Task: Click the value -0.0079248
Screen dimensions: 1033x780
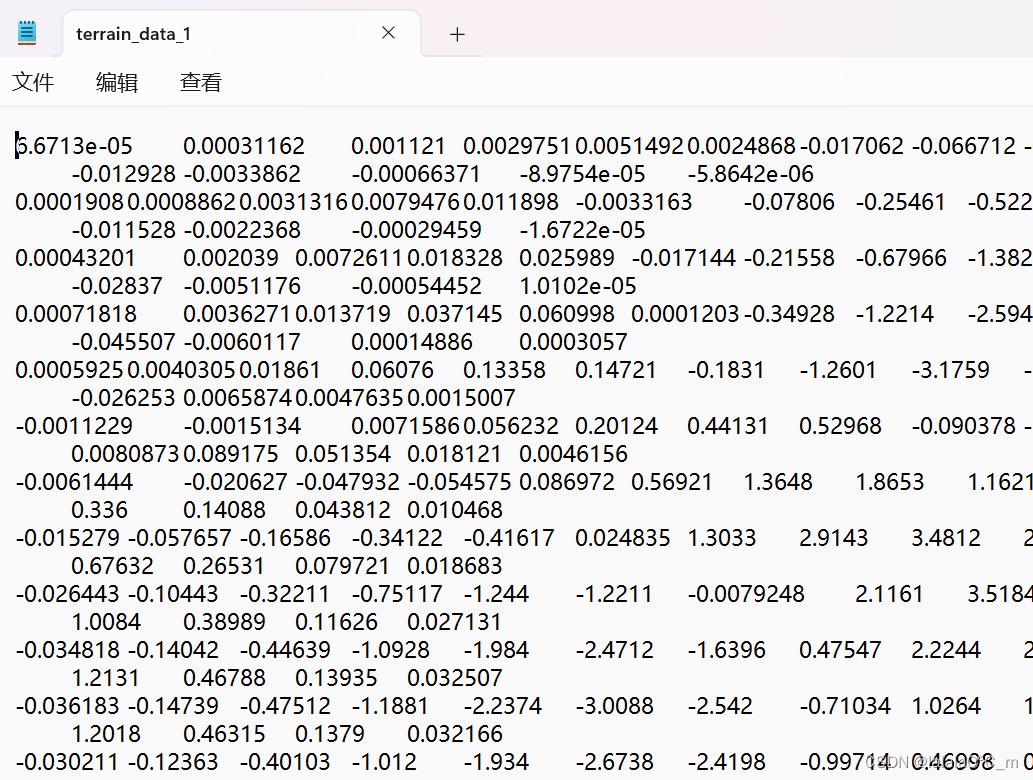Action: pyautogui.click(x=745, y=594)
